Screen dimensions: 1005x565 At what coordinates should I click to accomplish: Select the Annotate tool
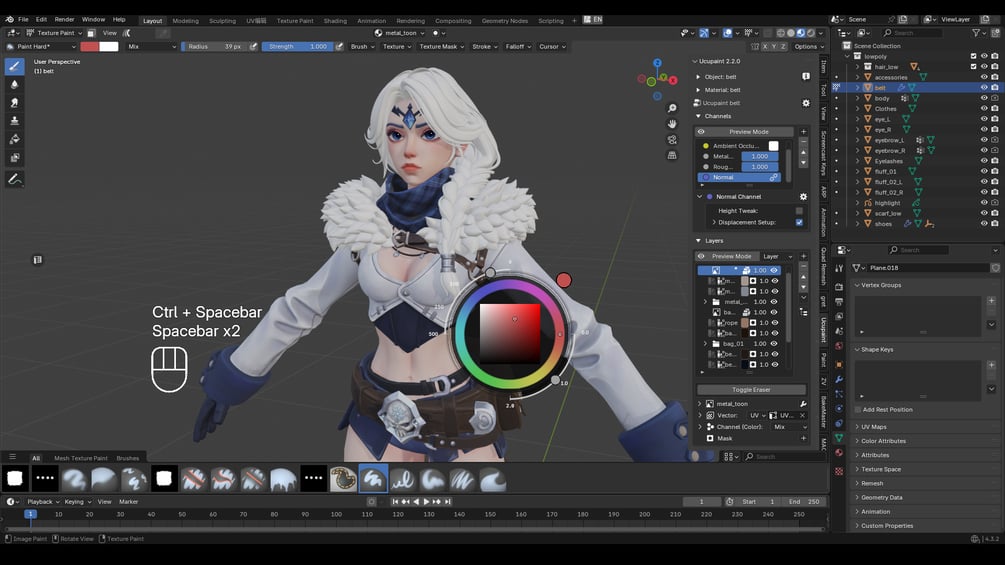point(15,179)
